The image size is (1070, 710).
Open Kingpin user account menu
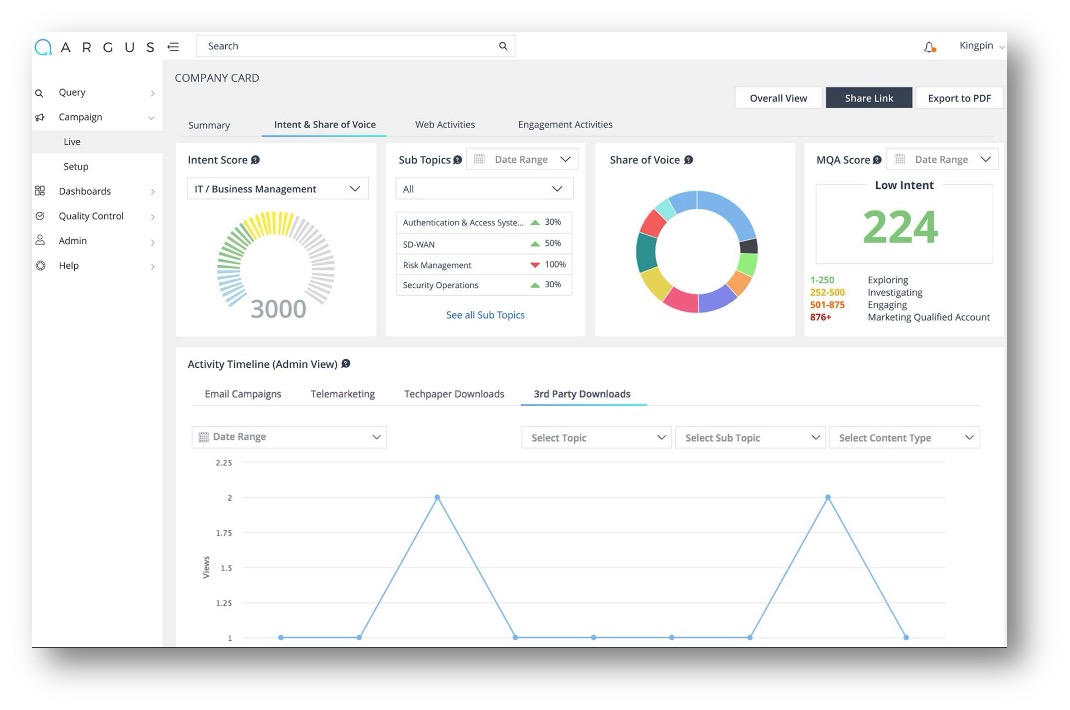tap(981, 46)
